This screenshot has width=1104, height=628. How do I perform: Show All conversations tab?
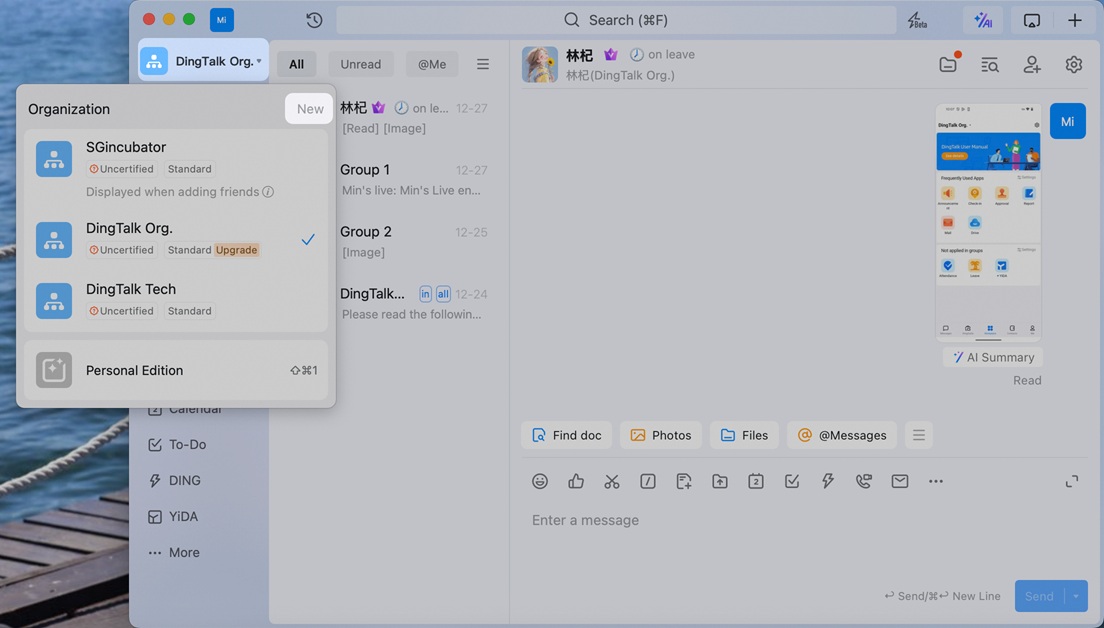[296, 64]
